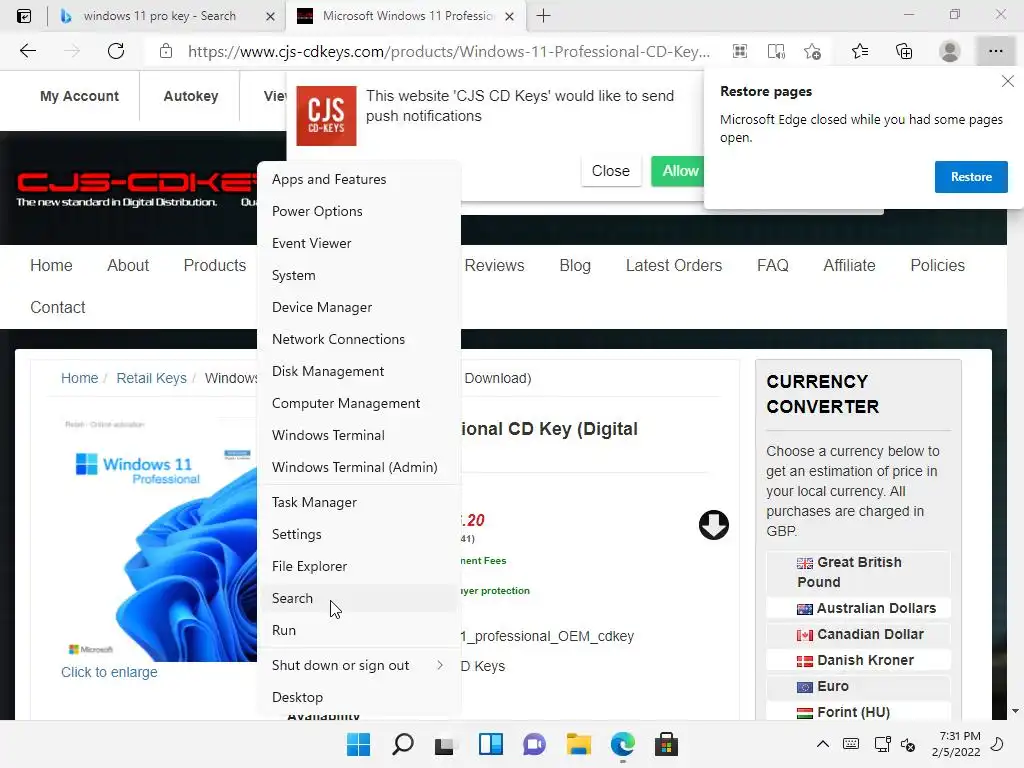The height and width of the screenshot is (768, 1024).
Task: Expand Shut down or sign out submenu
Action: coord(359,665)
